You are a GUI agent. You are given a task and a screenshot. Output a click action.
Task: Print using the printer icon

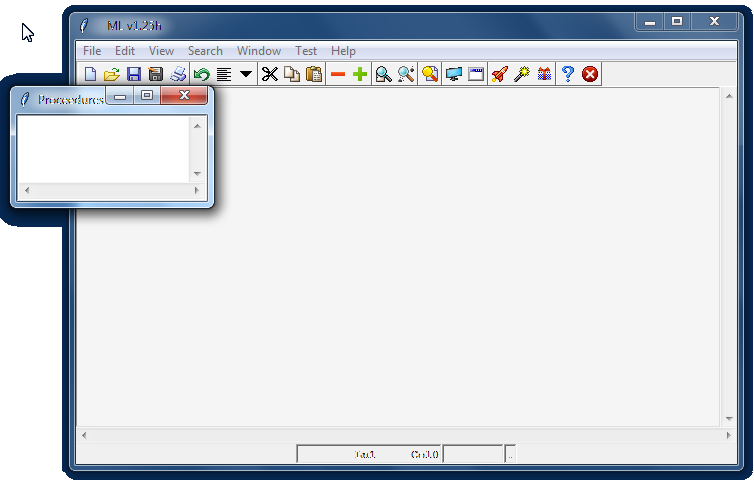pos(178,74)
